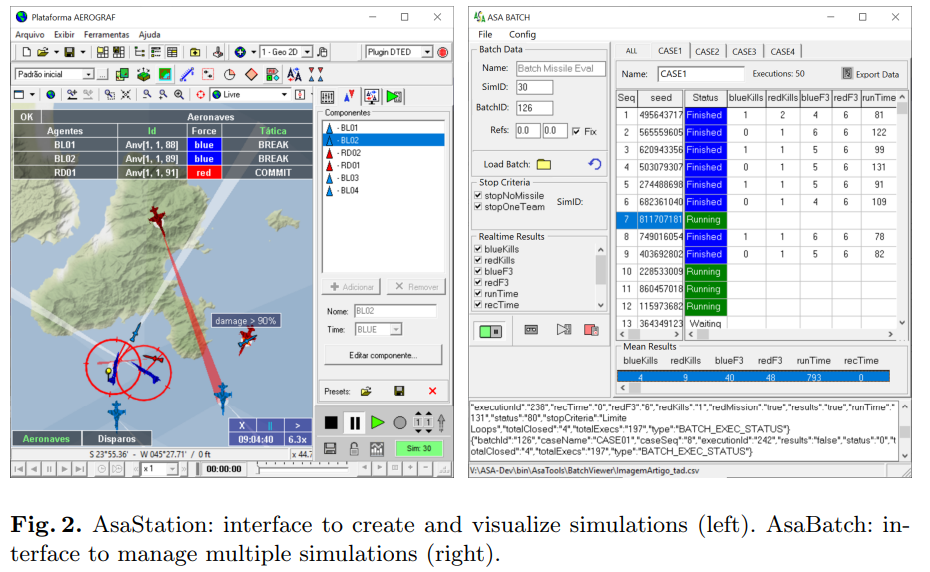Image resolution: width=930 pixels, height=572 pixels.
Task: Open the Padrão inicial dropdown
Action: [88, 74]
